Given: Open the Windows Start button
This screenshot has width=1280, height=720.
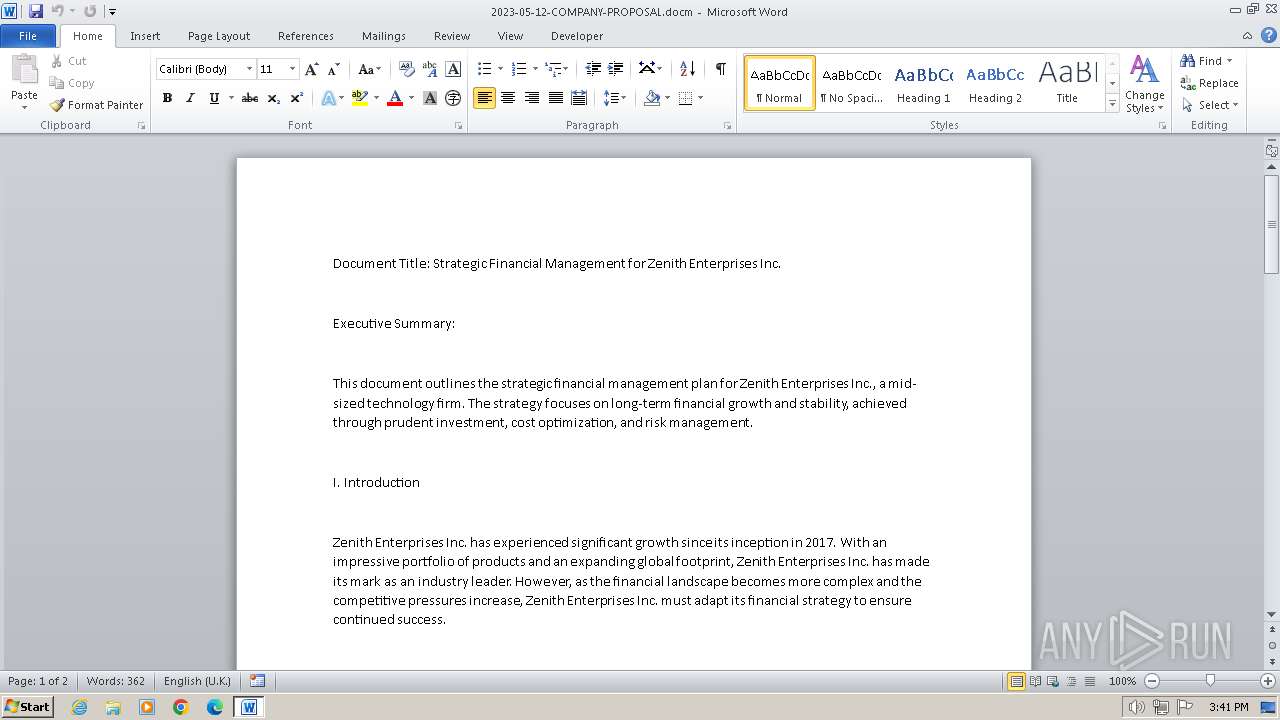Looking at the screenshot, I should click(27, 707).
